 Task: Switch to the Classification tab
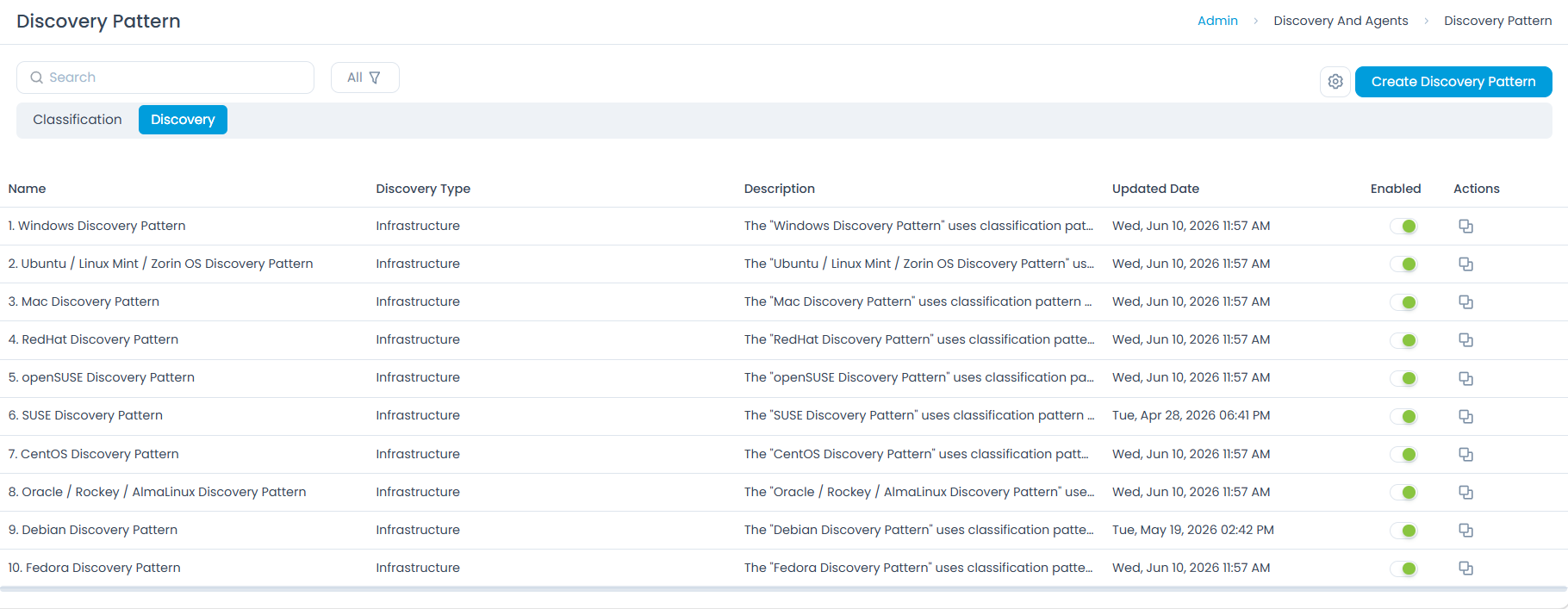[x=78, y=120]
